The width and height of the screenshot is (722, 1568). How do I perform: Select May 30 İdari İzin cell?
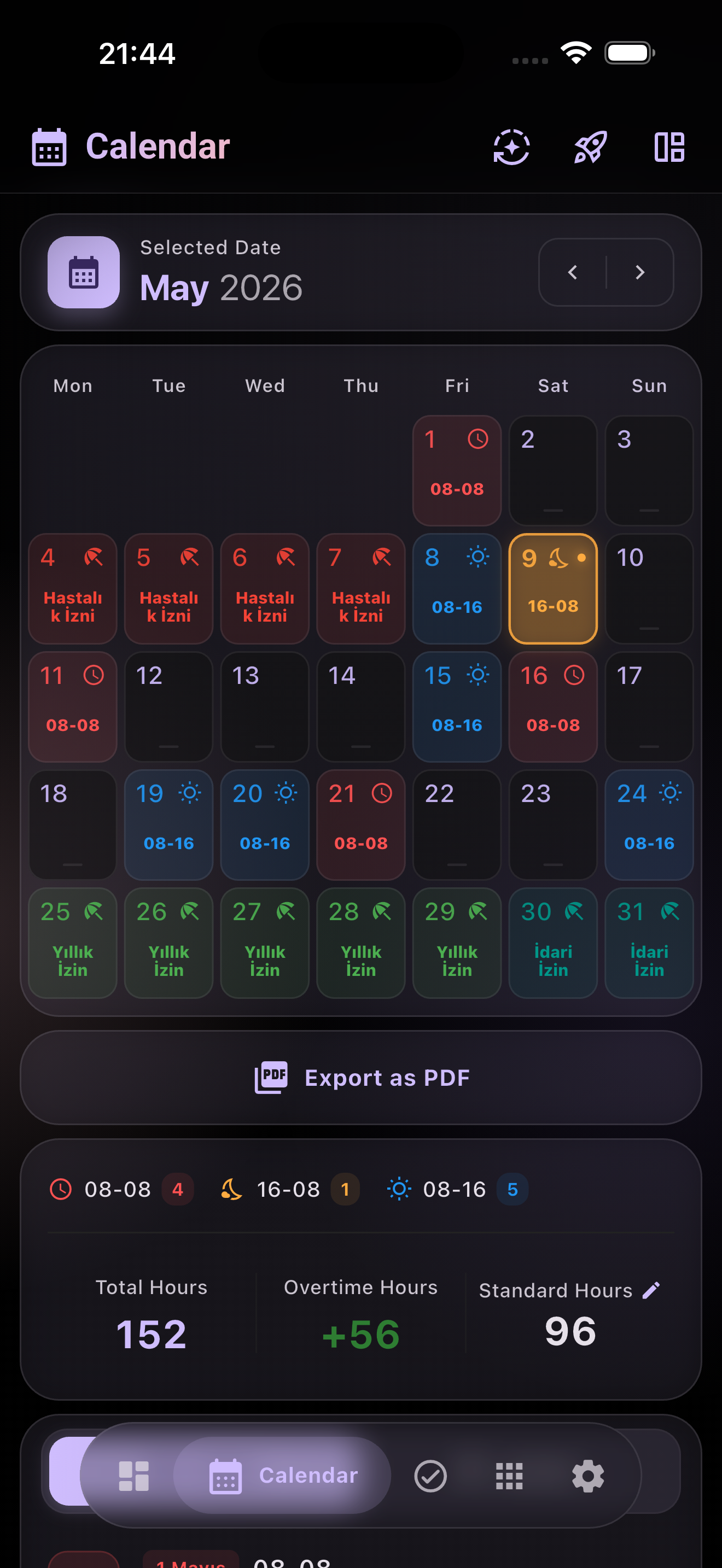(x=553, y=943)
